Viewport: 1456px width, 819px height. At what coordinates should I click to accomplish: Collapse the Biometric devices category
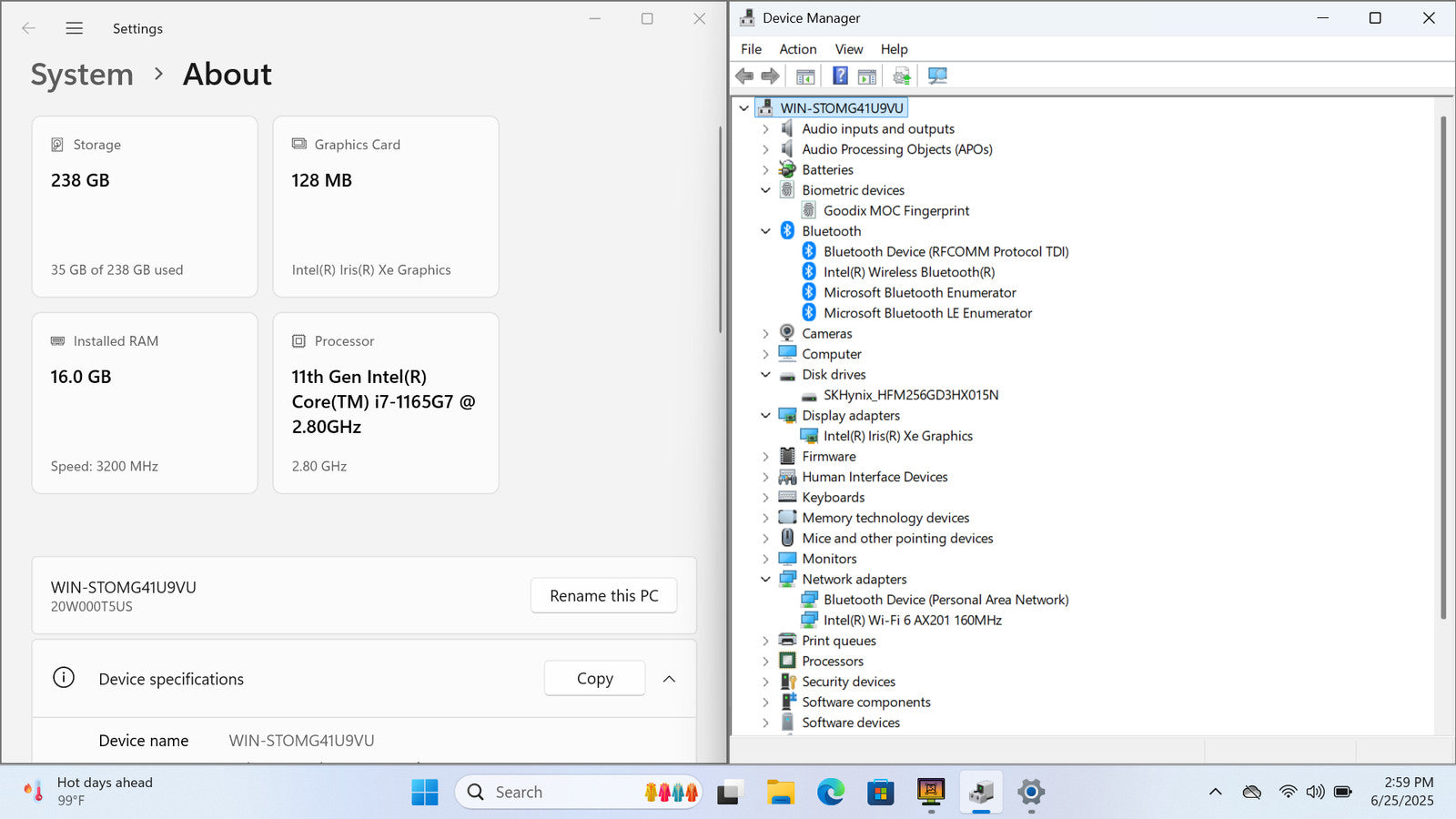tap(765, 190)
